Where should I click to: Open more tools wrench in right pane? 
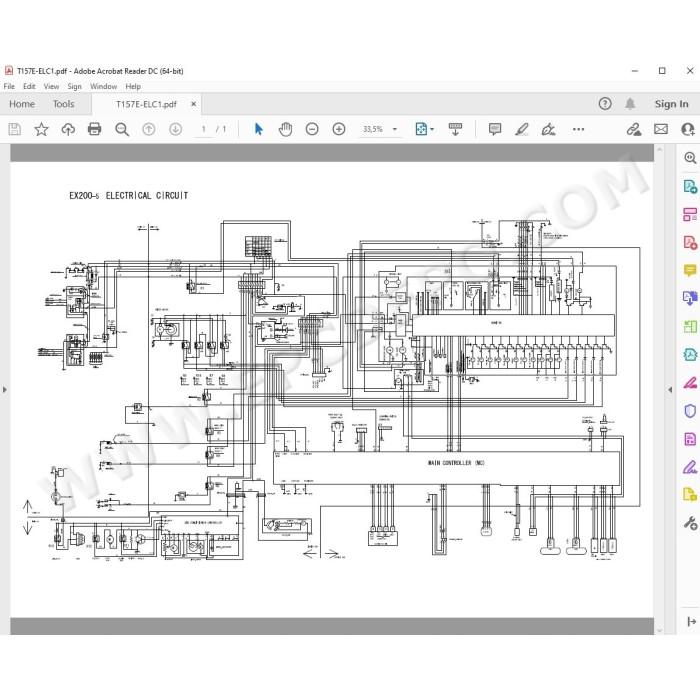690,523
